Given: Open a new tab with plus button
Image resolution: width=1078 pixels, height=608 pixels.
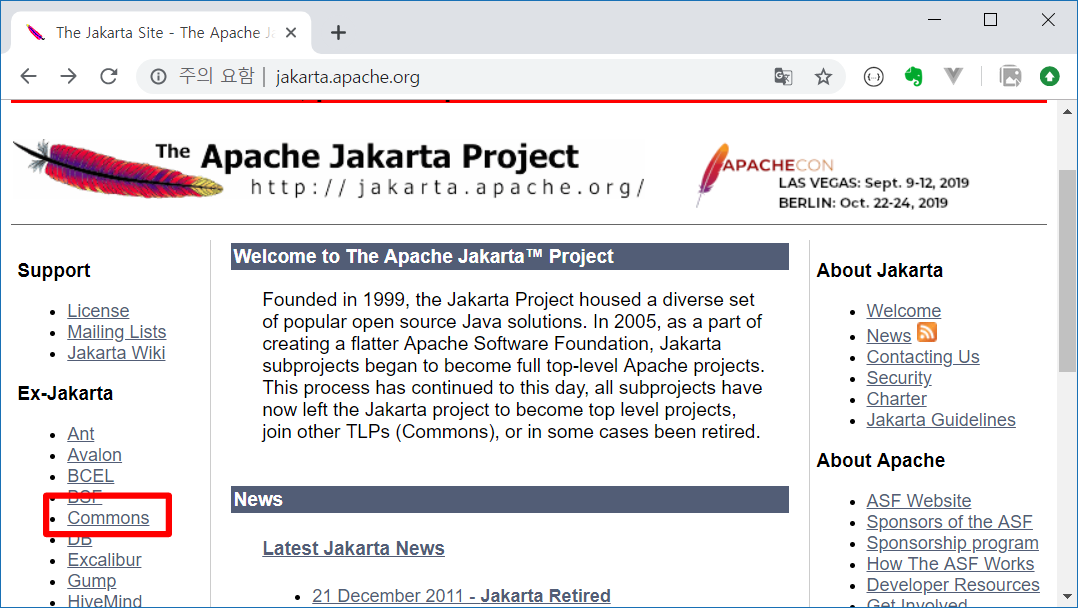Looking at the screenshot, I should (x=338, y=32).
